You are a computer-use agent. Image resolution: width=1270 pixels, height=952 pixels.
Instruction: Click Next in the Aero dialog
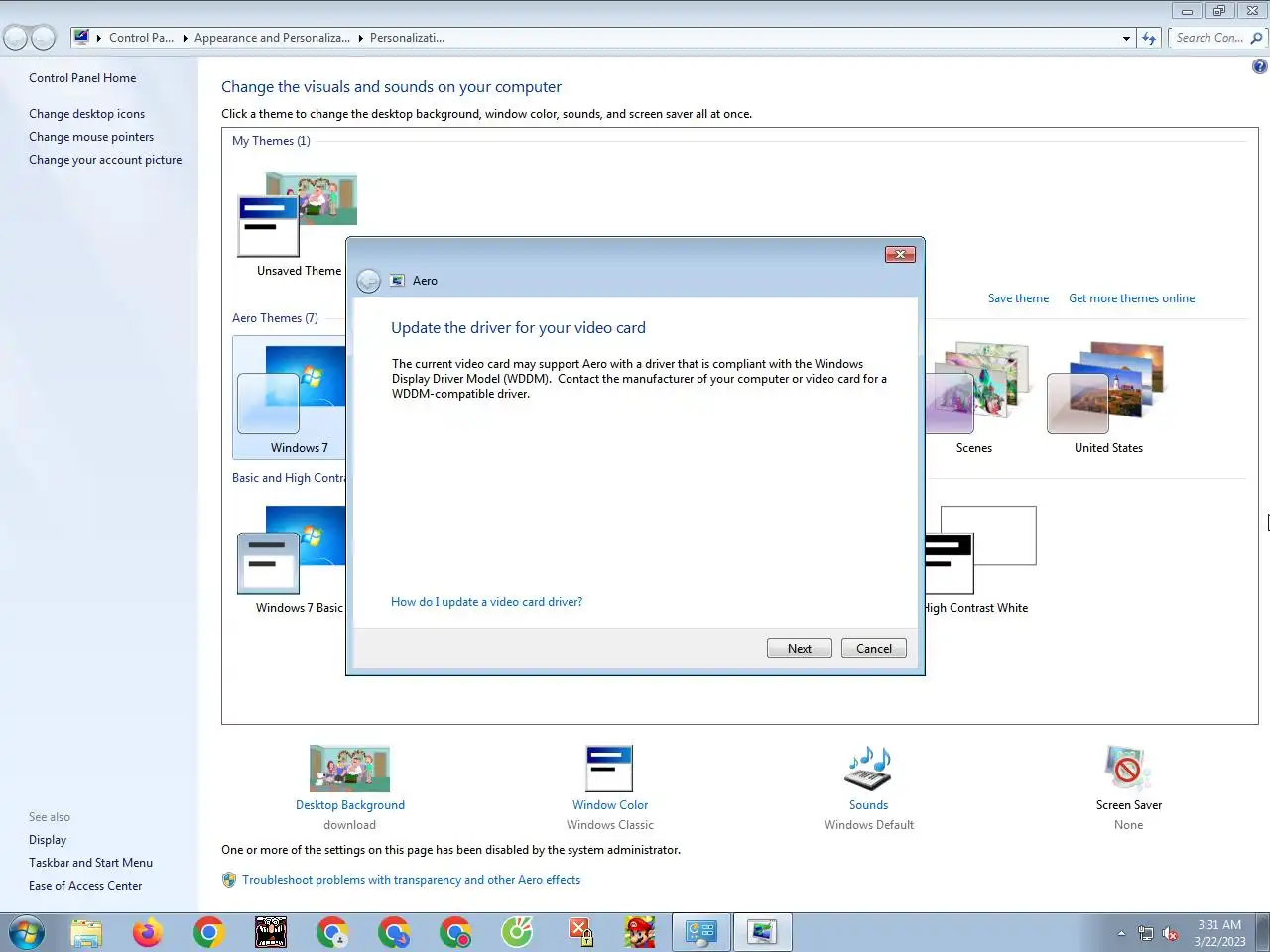(x=799, y=649)
